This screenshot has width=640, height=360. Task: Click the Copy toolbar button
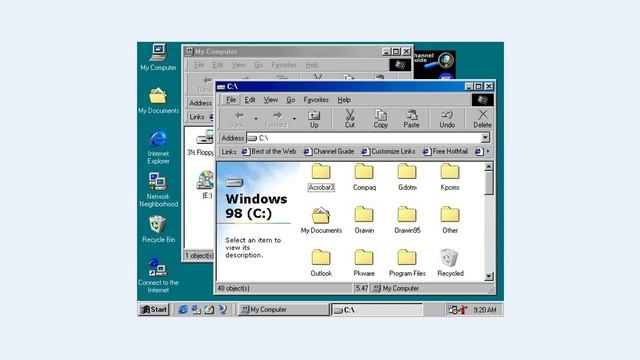tap(380, 119)
